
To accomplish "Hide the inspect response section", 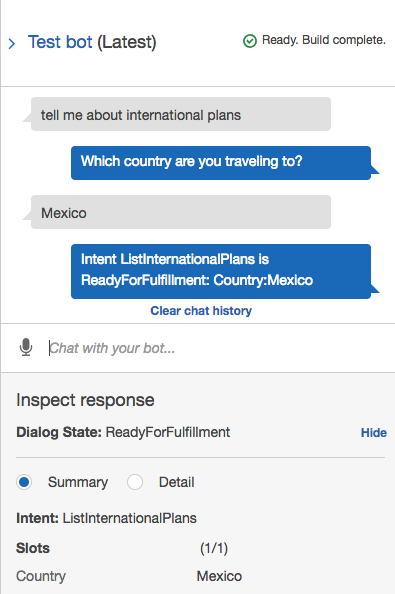I will (373, 433).
